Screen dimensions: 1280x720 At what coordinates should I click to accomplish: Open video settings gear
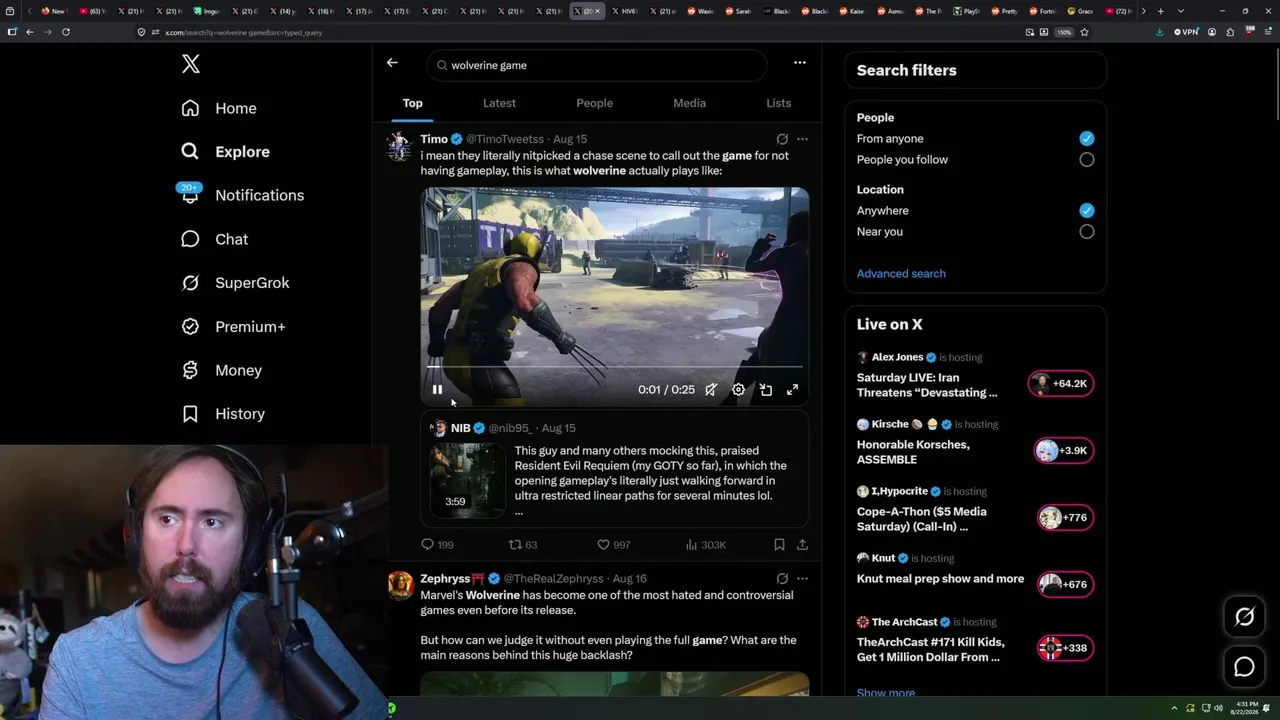(x=738, y=390)
